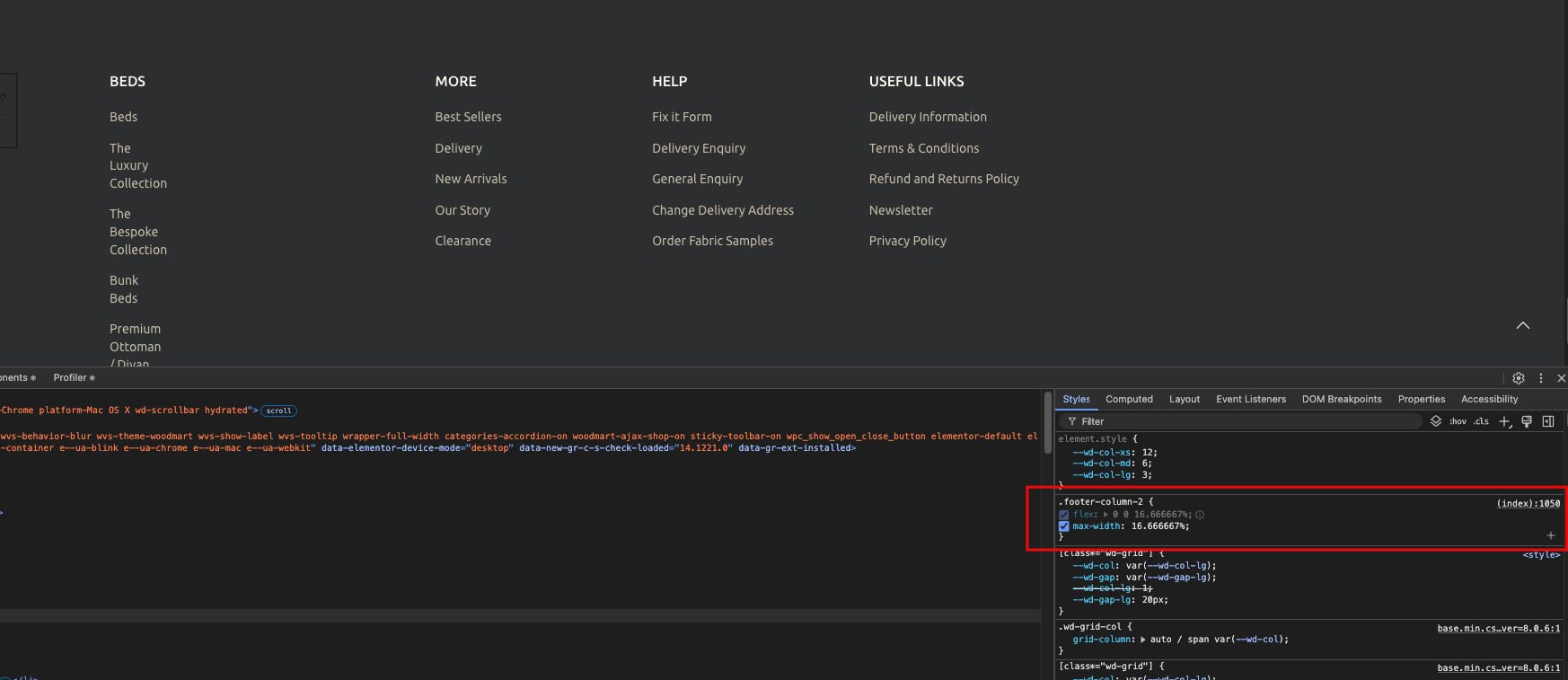Click the --wd-col-md value 6
The width and height of the screenshot is (1568, 680).
pyautogui.click(x=1144, y=464)
